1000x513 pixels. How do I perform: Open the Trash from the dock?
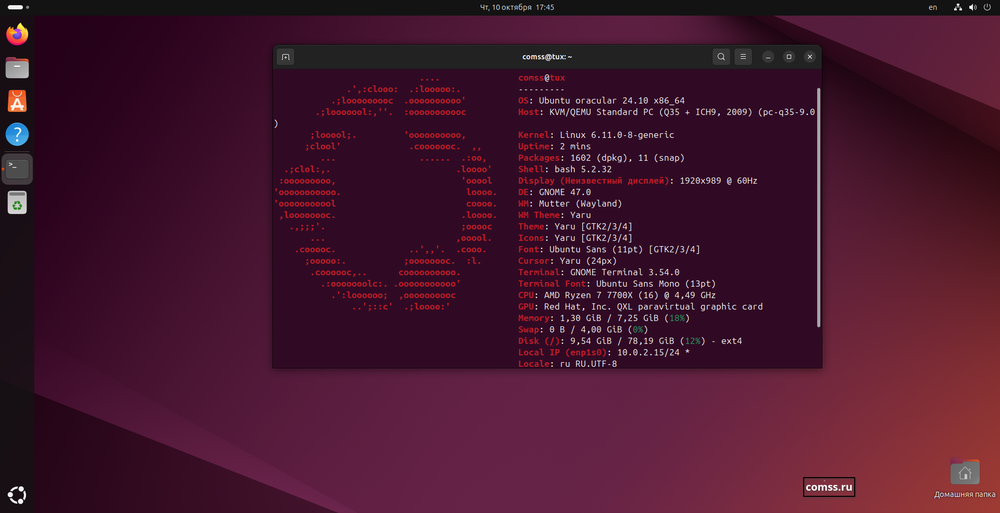click(x=17, y=202)
